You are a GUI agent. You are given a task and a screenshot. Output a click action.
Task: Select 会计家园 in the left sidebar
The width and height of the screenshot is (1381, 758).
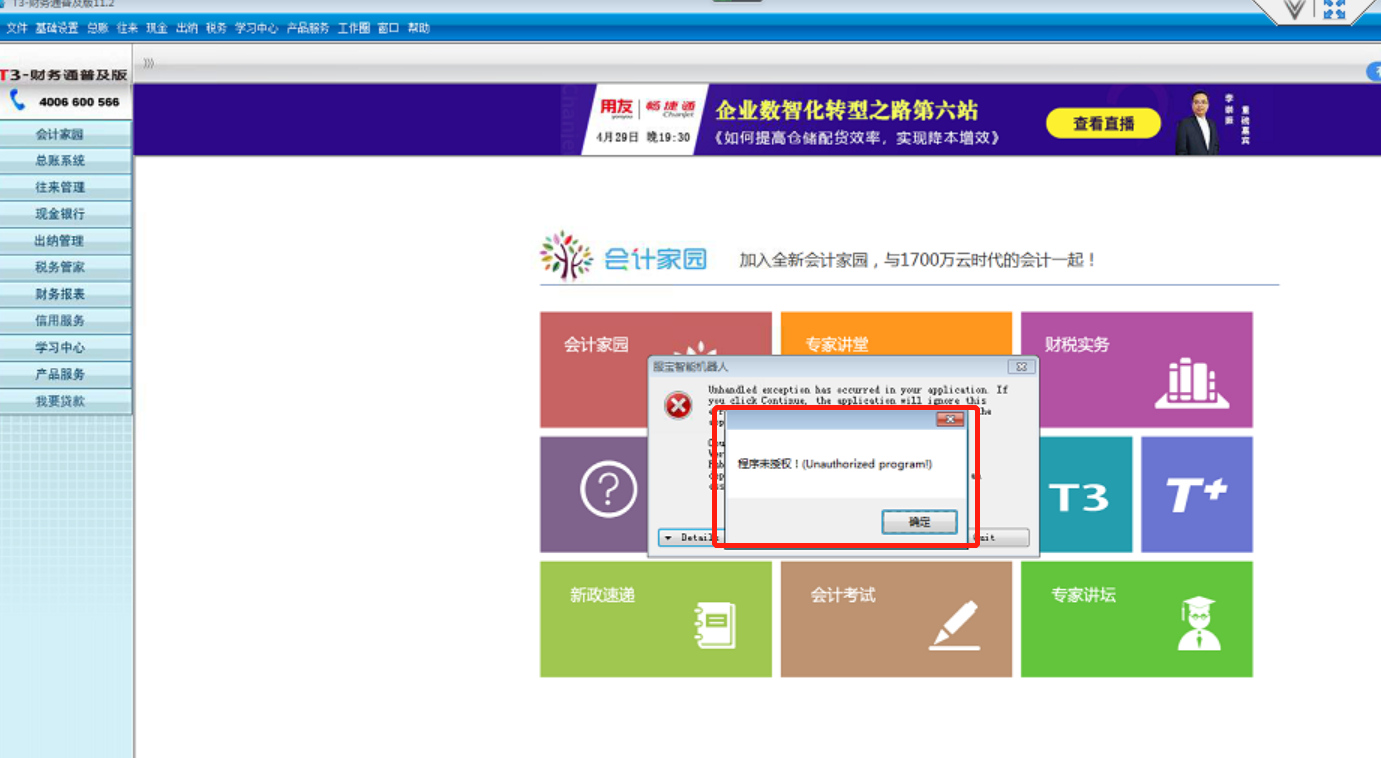tap(66, 134)
